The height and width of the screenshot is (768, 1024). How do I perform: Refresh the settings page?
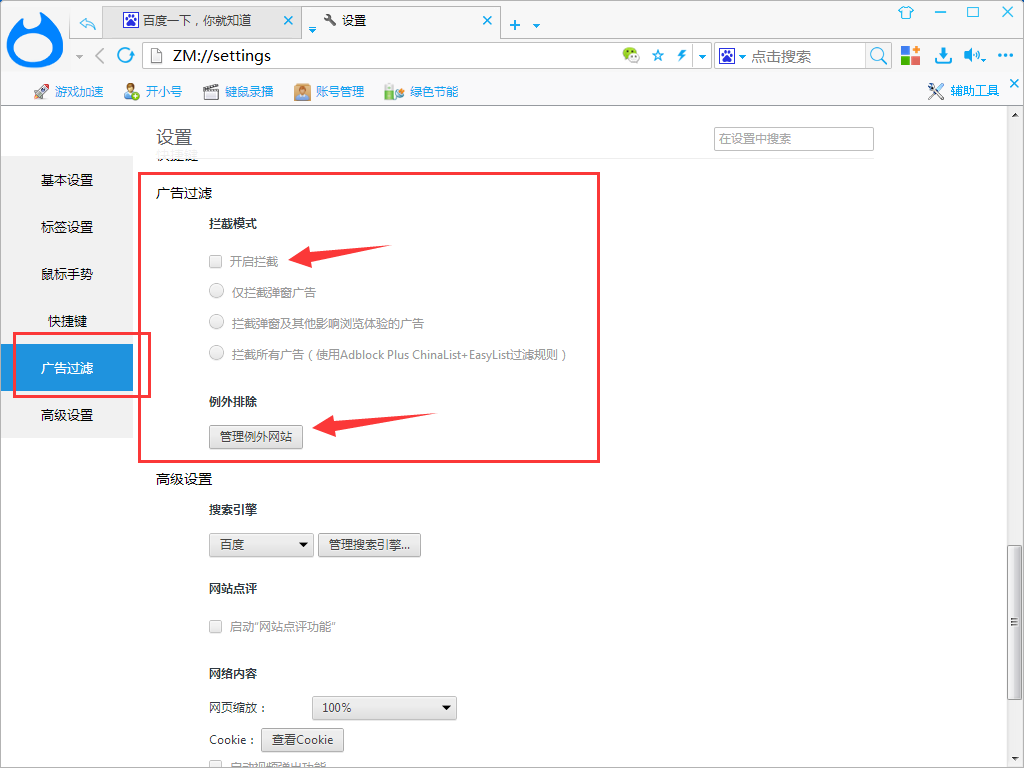pyautogui.click(x=125, y=56)
